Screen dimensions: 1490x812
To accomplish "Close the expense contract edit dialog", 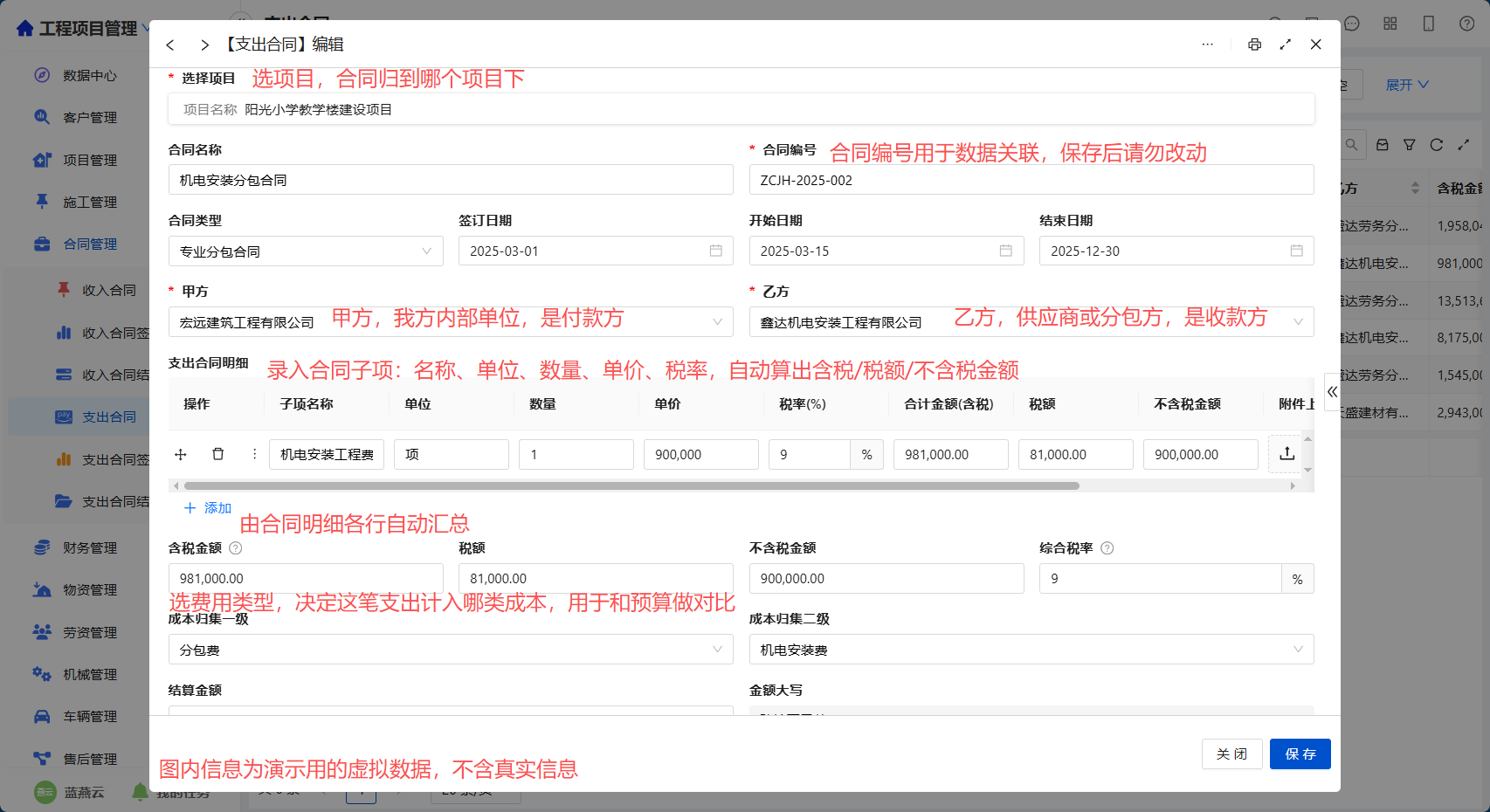I will point(1315,45).
